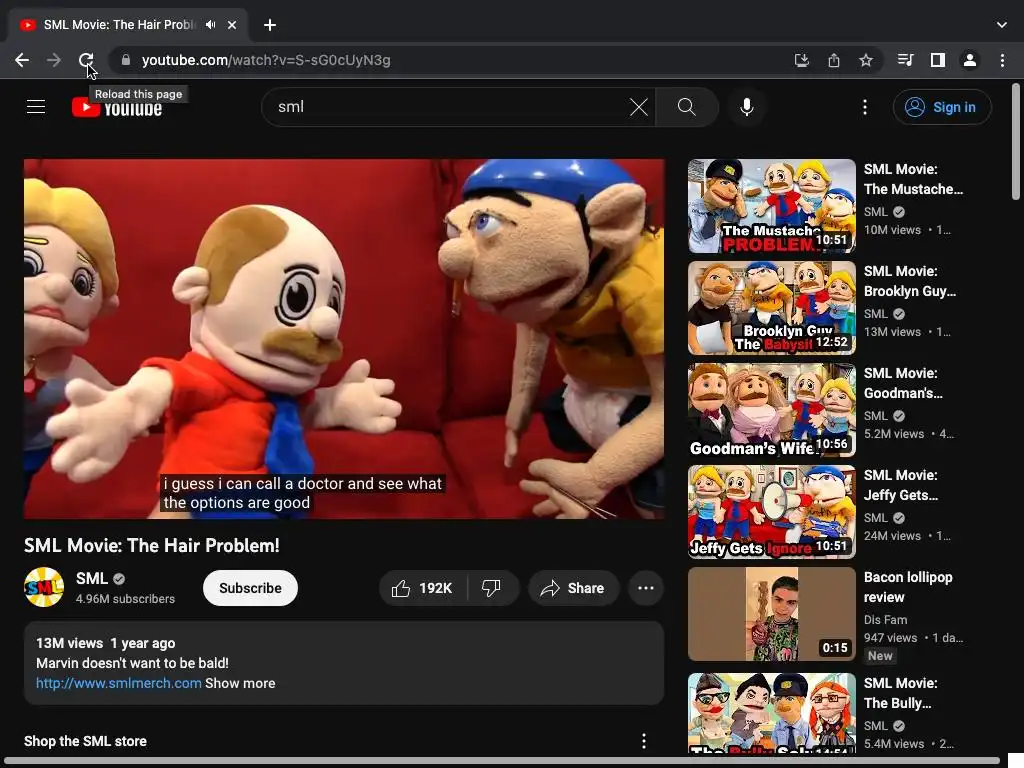Subscribe to the SML channel
1024x768 pixels.
click(250, 588)
